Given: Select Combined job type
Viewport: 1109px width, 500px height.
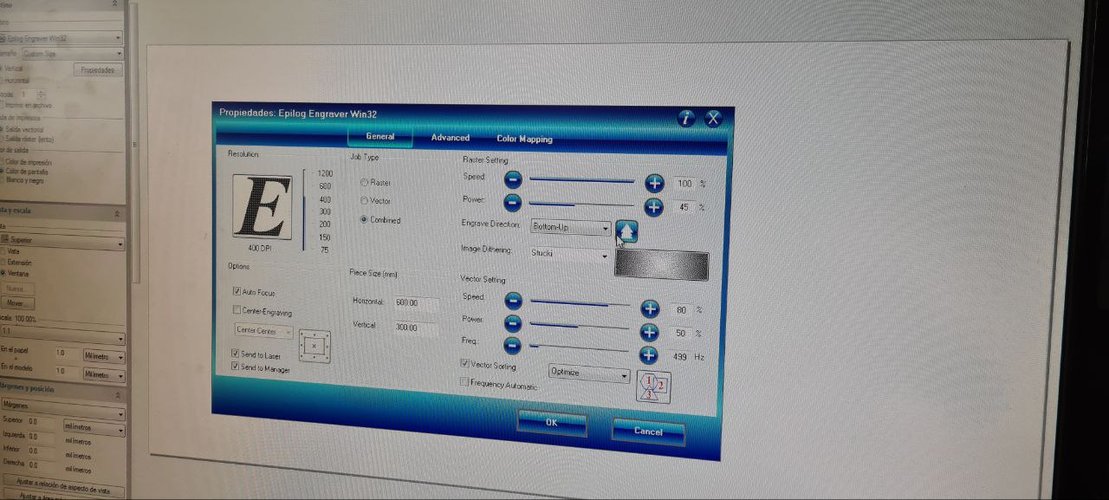Looking at the screenshot, I should click(x=364, y=220).
